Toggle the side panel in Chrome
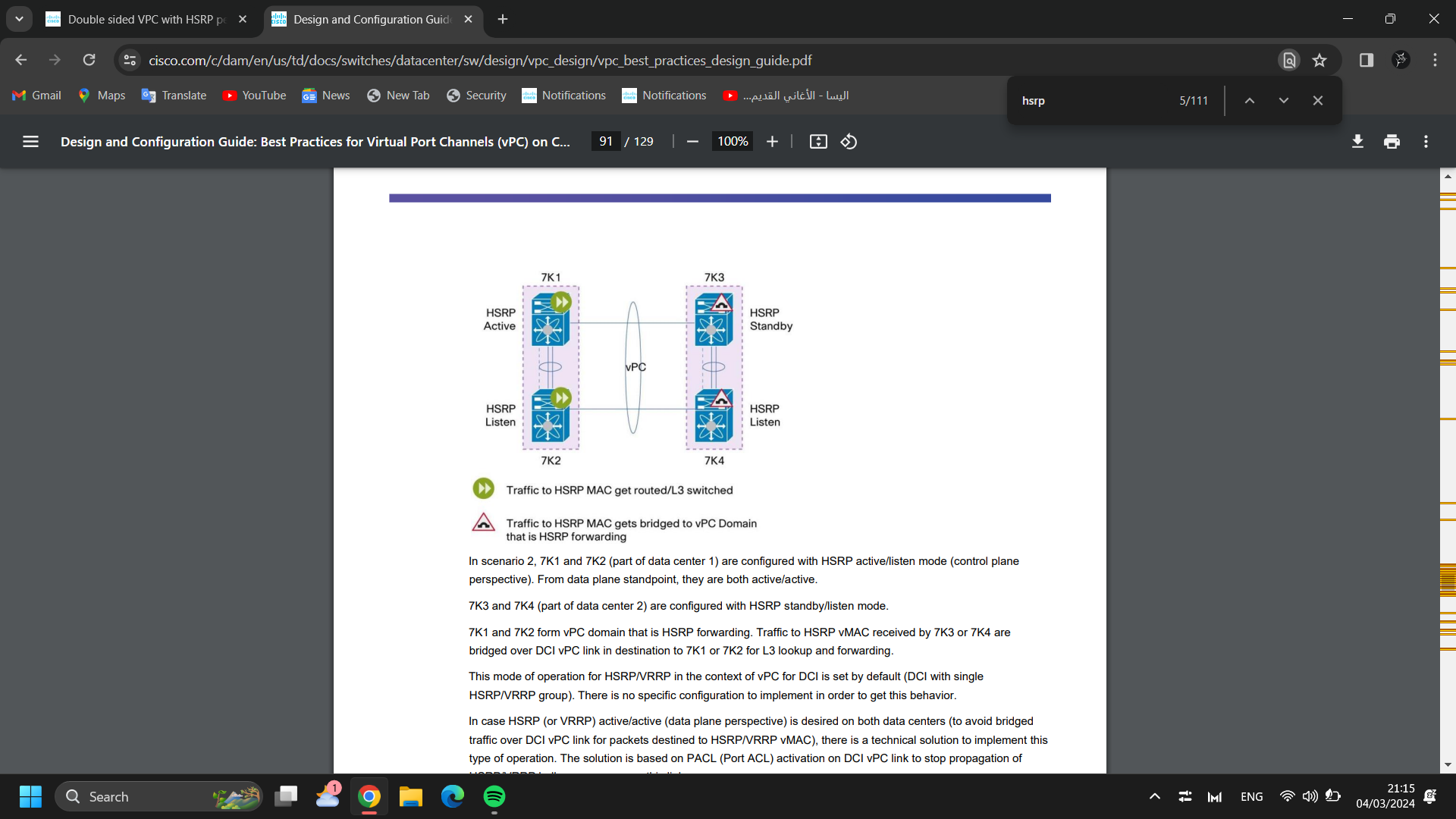The width and height of the screenshot is (1456, 819). coord(1366,60)
